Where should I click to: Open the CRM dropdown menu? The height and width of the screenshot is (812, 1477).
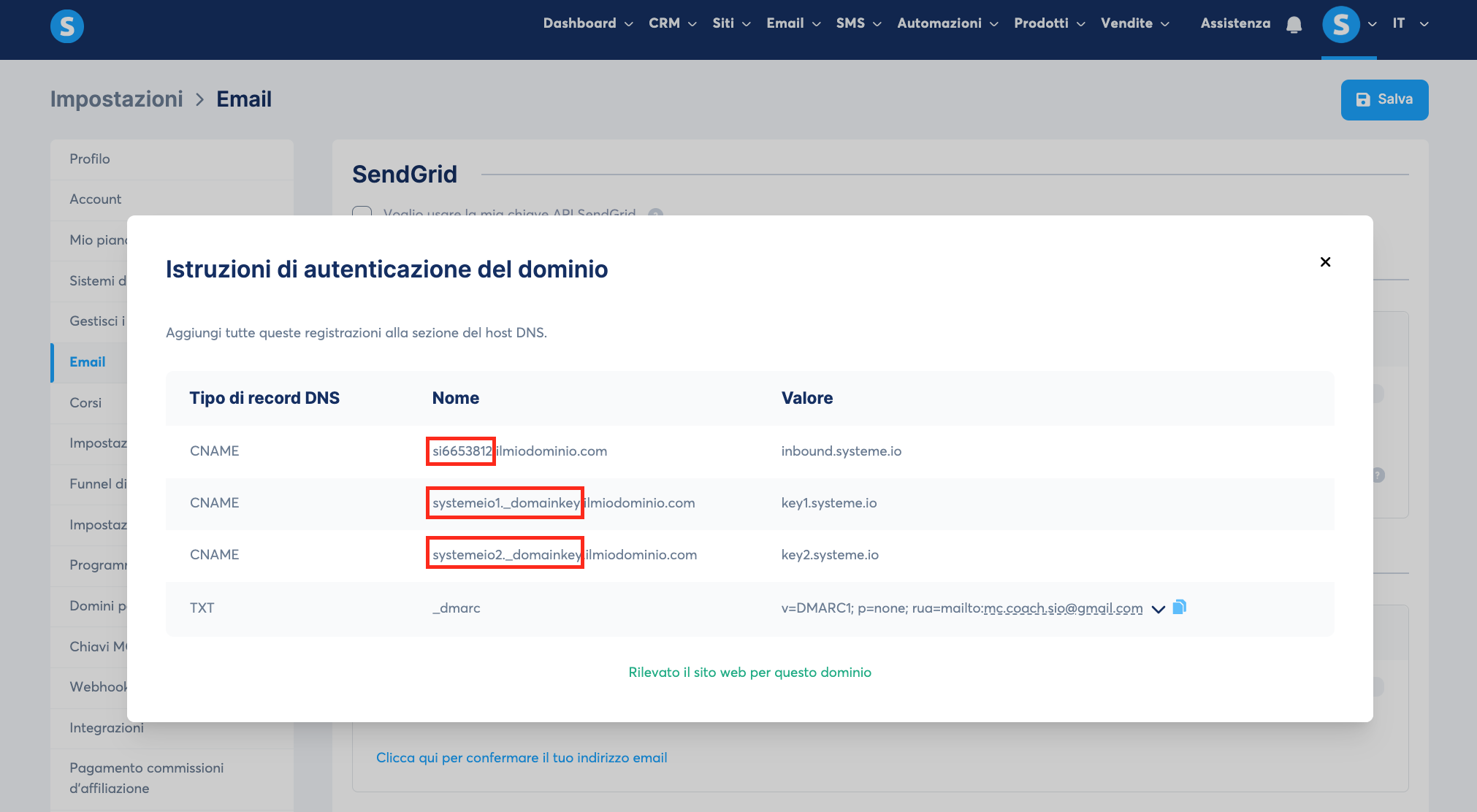click(673, 23)
